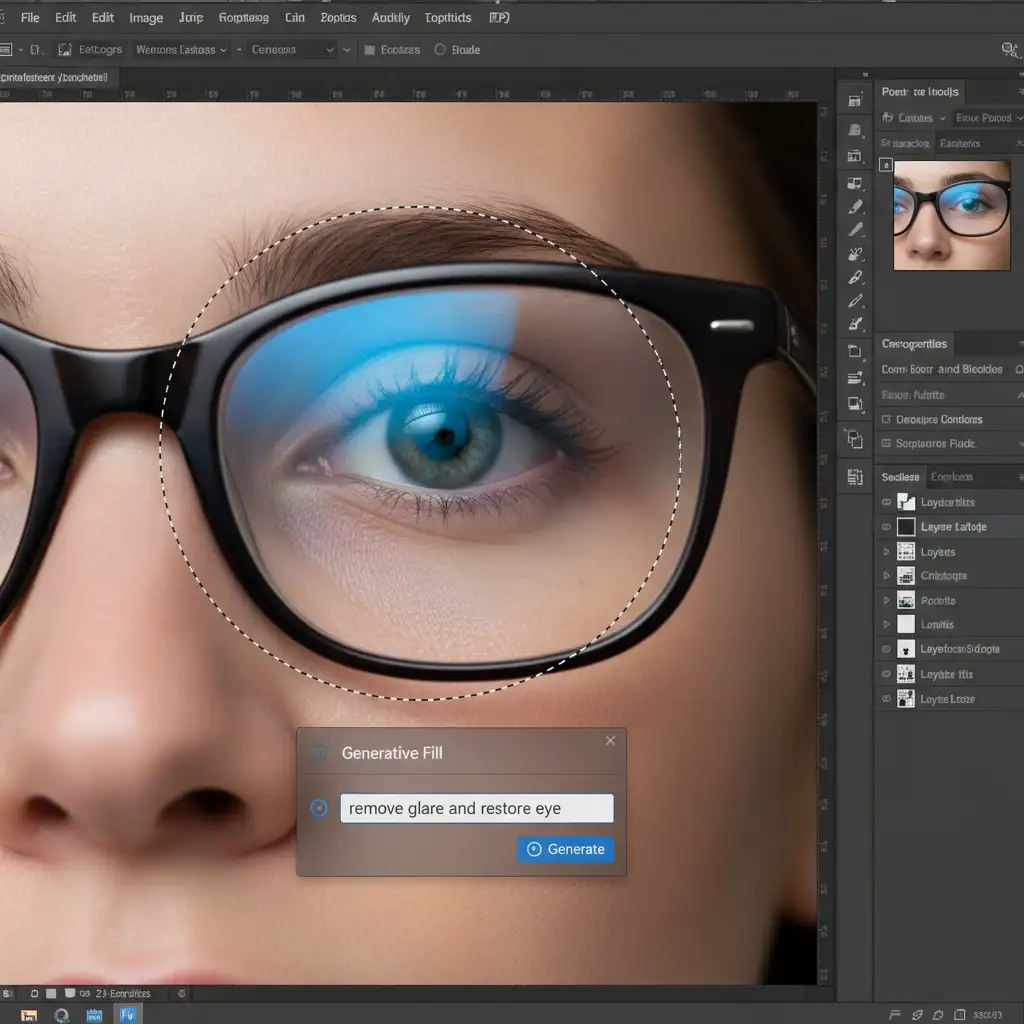The width and height of the screenshot is (1024, 1024).
Task: Expand the Loyats layer group
Action: point(886,552)
